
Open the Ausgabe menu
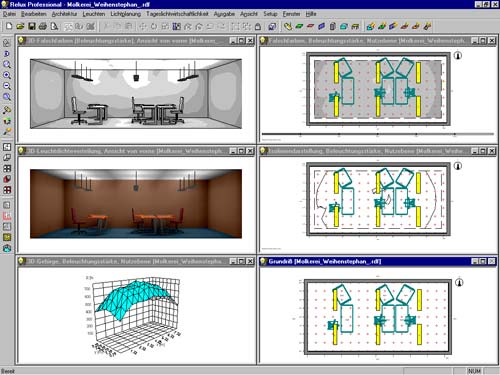[x=224, y=14]
